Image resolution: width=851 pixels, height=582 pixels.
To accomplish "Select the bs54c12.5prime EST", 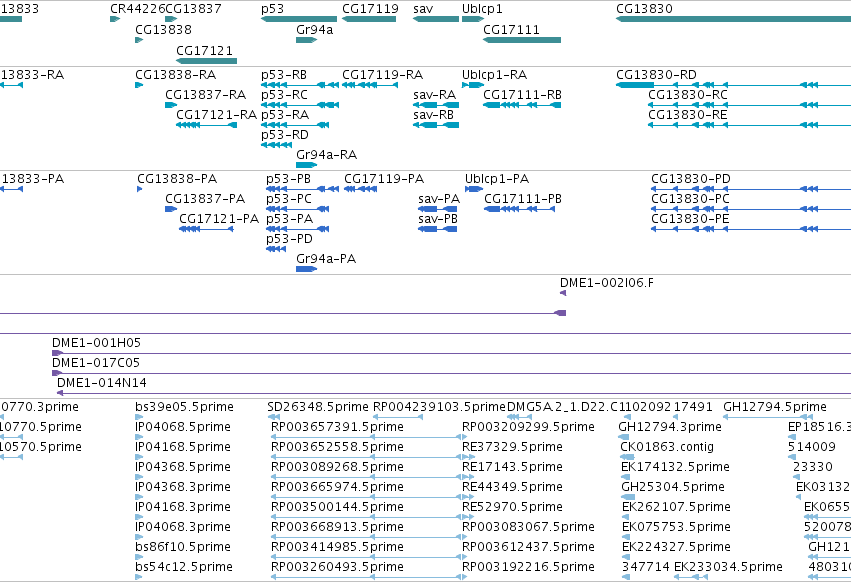I will 139,577.
